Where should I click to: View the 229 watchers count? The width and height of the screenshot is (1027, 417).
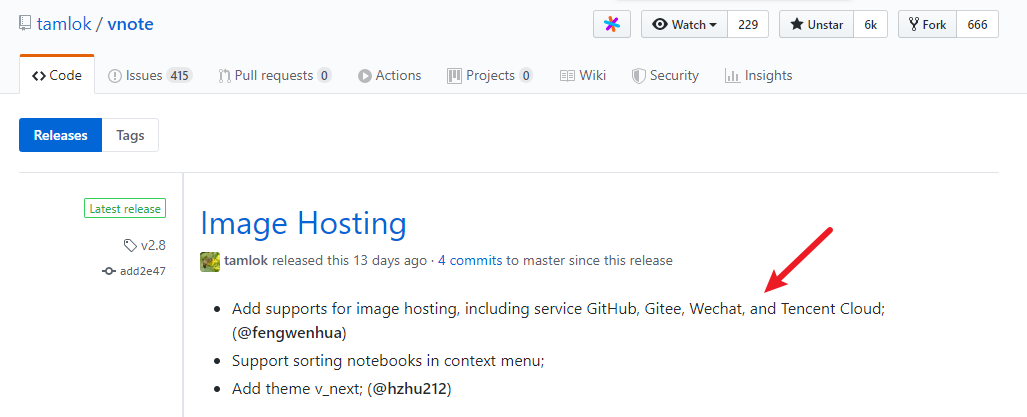(x=748, y=25)
